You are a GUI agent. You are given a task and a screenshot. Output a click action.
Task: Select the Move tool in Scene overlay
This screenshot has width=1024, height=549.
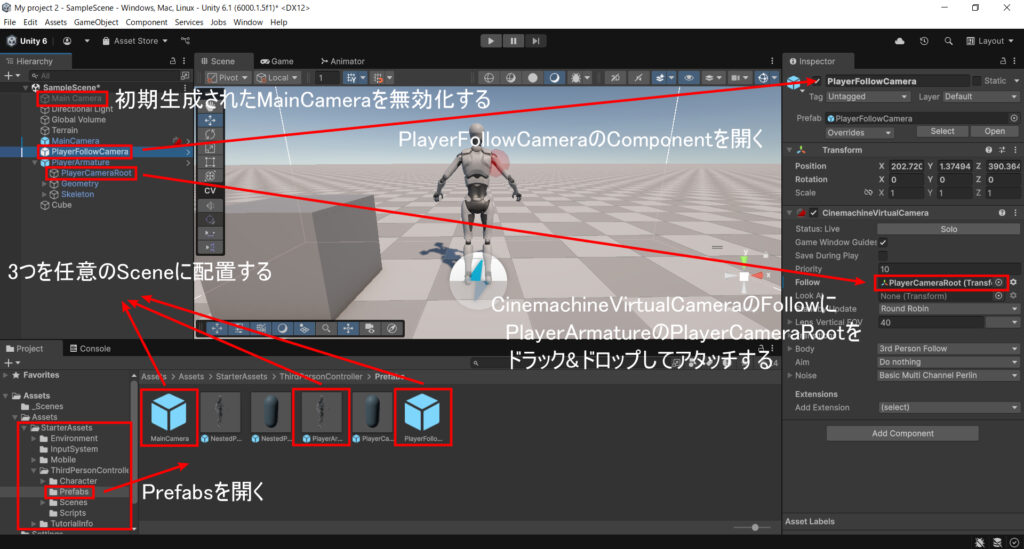point(210,120)
